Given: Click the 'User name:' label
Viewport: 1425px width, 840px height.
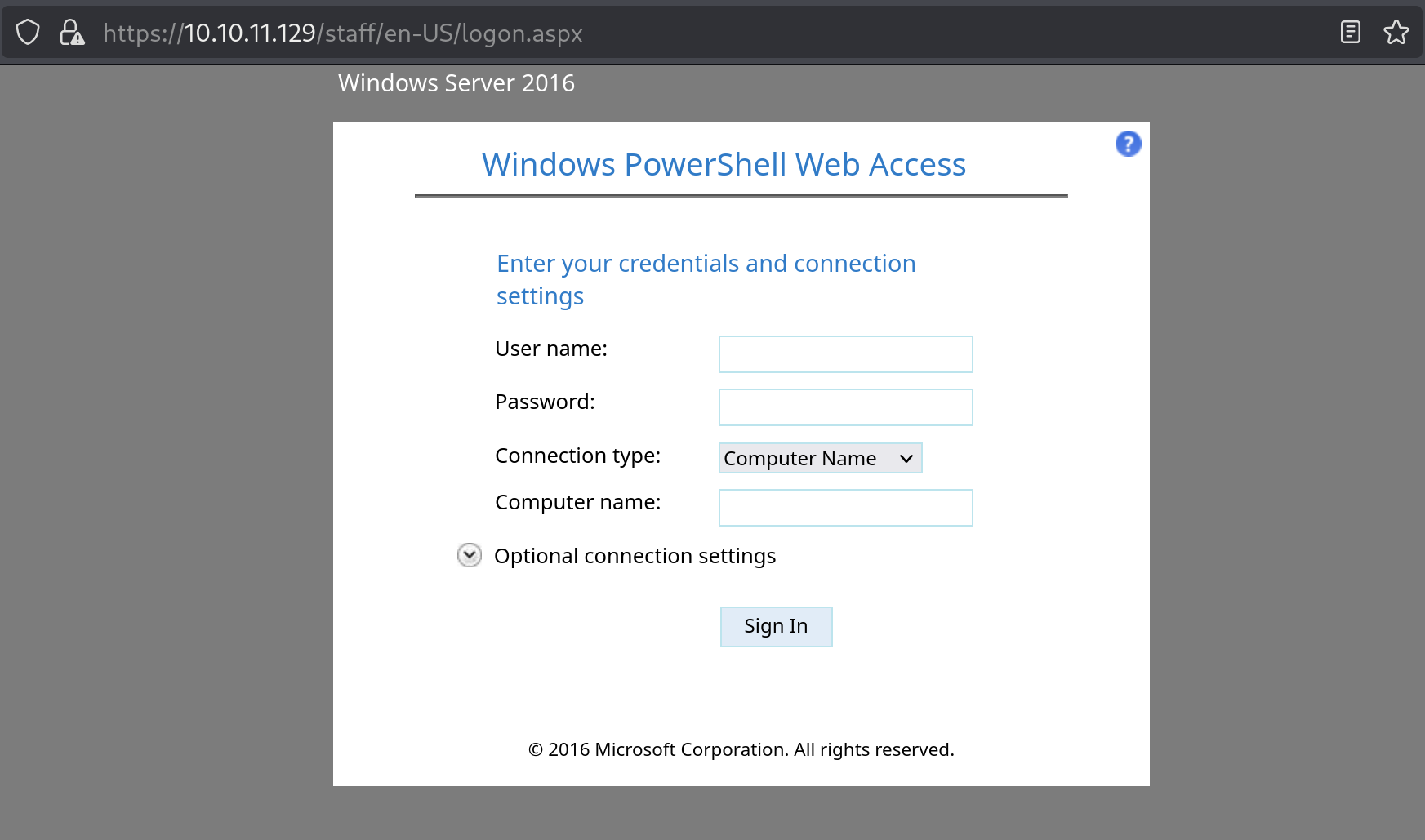Looking at the screenshot, I should (551, 349).
